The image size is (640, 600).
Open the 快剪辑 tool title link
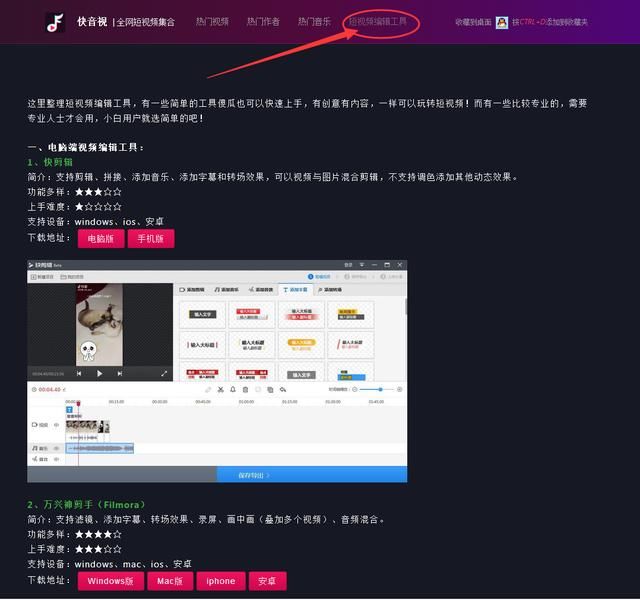50,162
